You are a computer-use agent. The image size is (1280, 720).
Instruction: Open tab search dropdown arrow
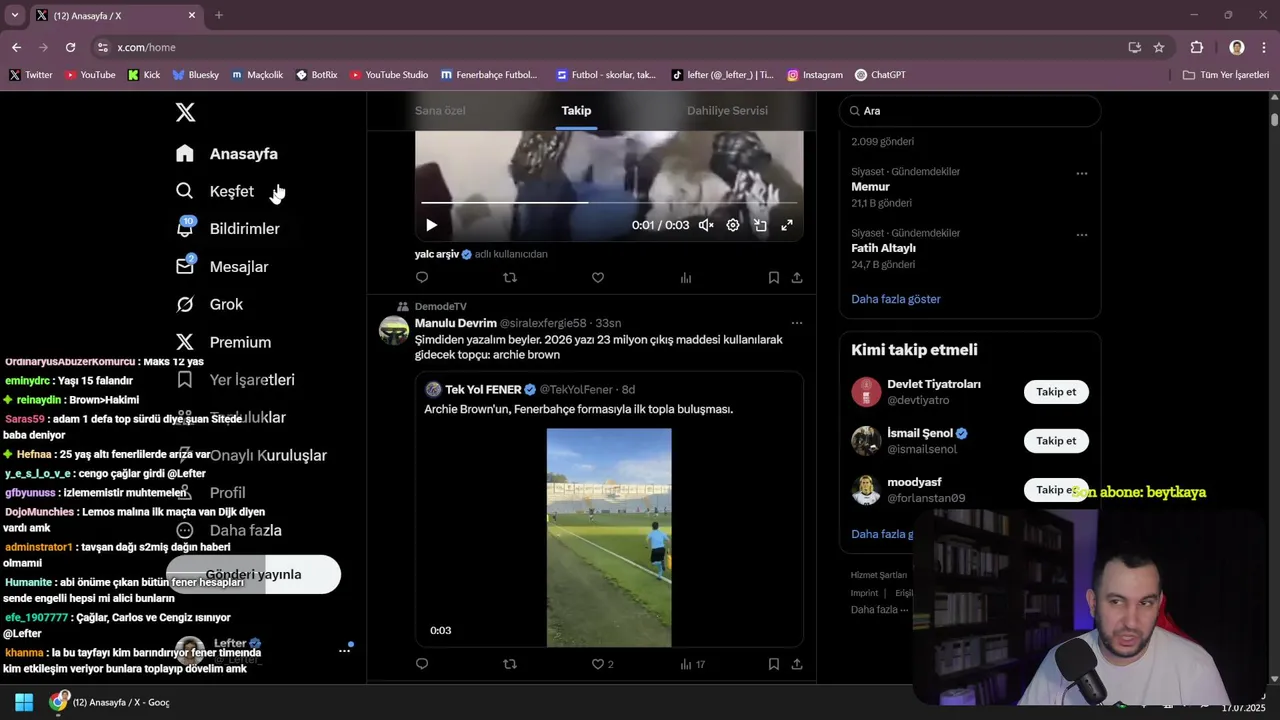coord(15,15)
